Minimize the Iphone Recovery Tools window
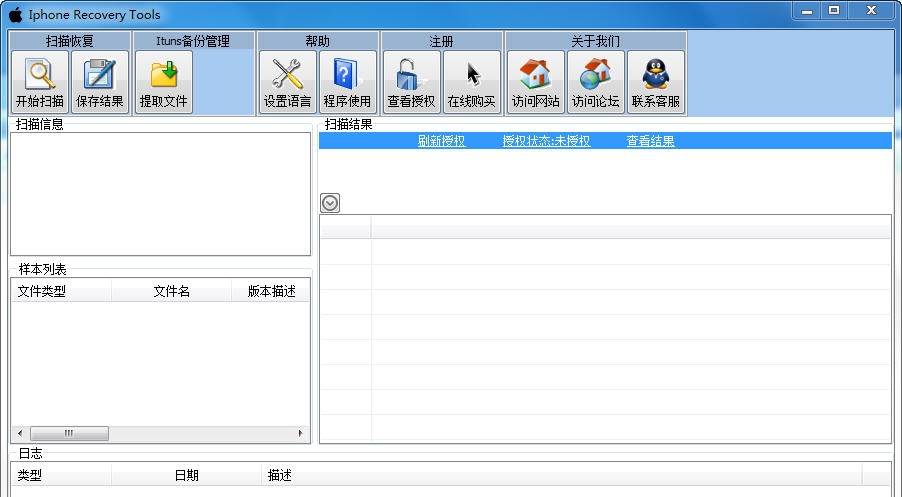 [x=807, y=11]
